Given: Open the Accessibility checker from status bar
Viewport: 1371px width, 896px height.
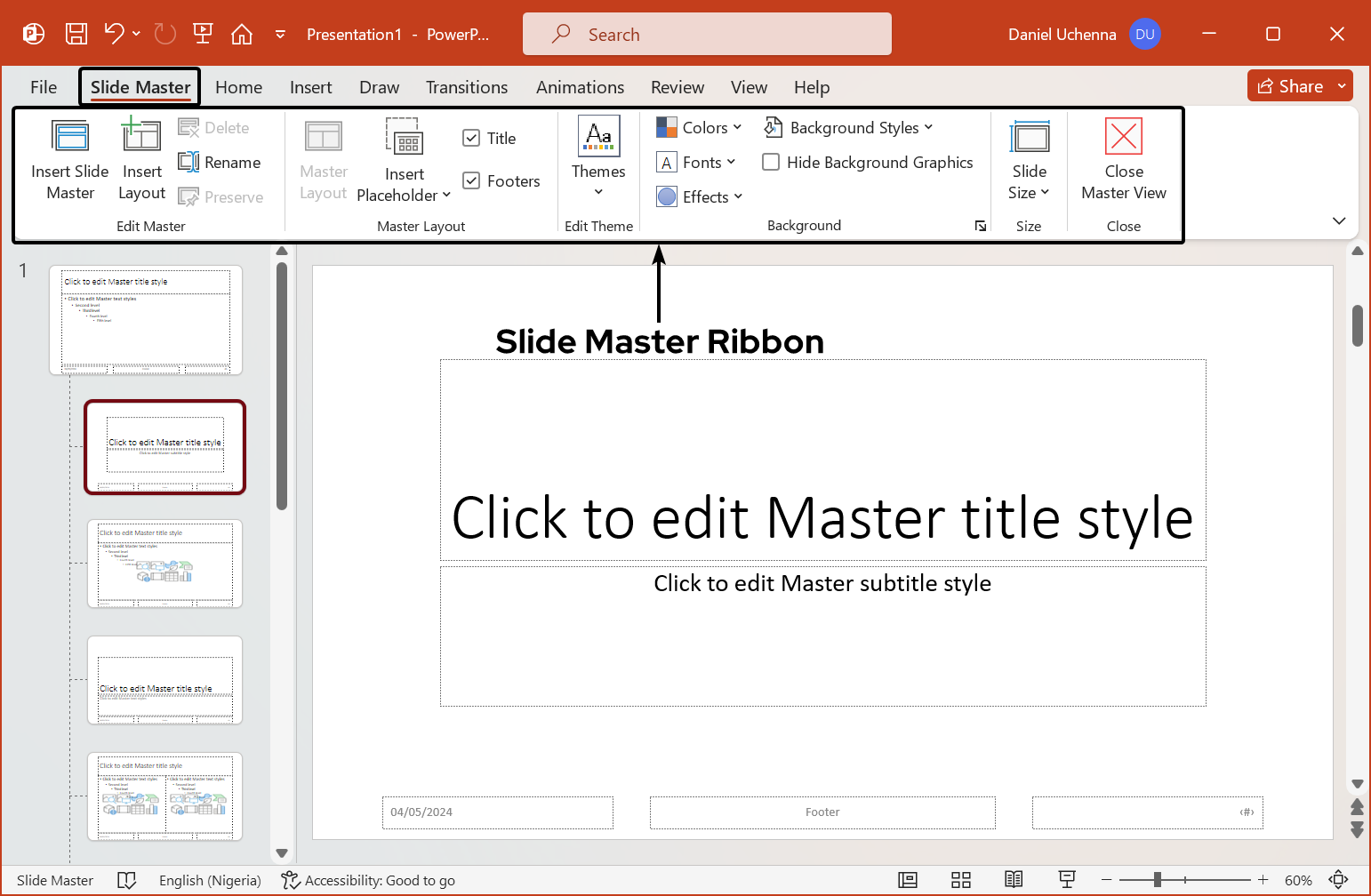Looking at the screenshot, I should [x=367, y=880].
